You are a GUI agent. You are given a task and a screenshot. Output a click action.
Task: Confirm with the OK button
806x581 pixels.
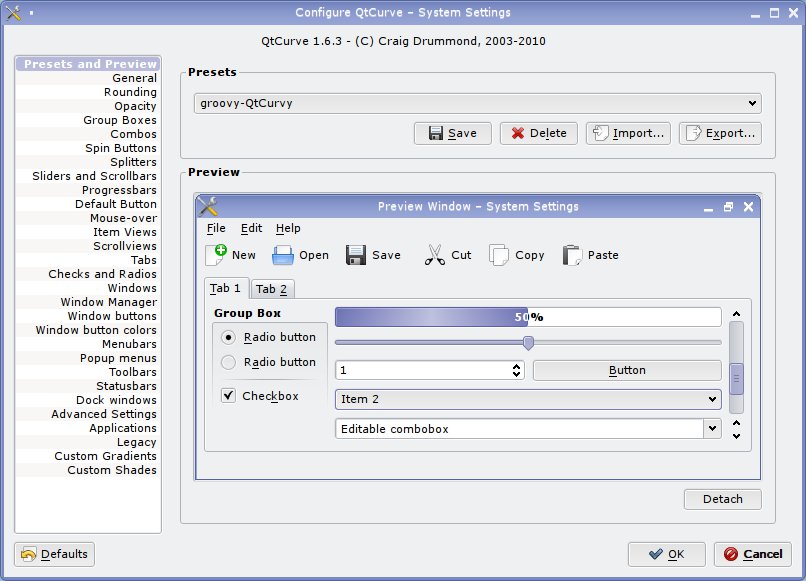tap(667, 554)
